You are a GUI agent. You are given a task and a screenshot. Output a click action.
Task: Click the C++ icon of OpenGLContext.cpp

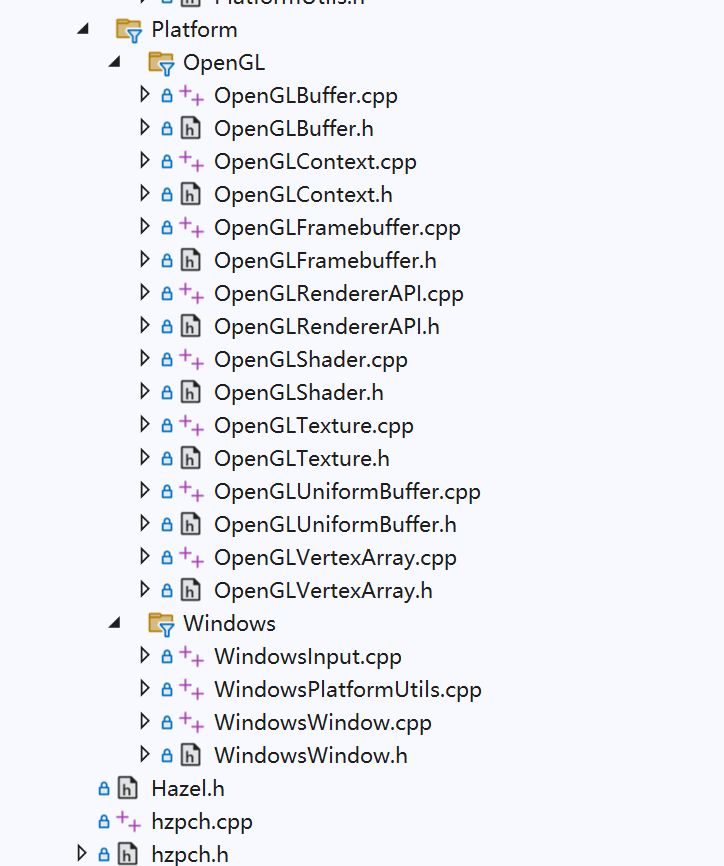pos(192,161)
